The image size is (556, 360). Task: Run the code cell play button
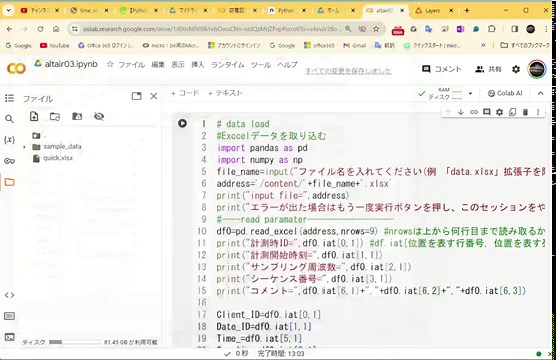[182, 123]
